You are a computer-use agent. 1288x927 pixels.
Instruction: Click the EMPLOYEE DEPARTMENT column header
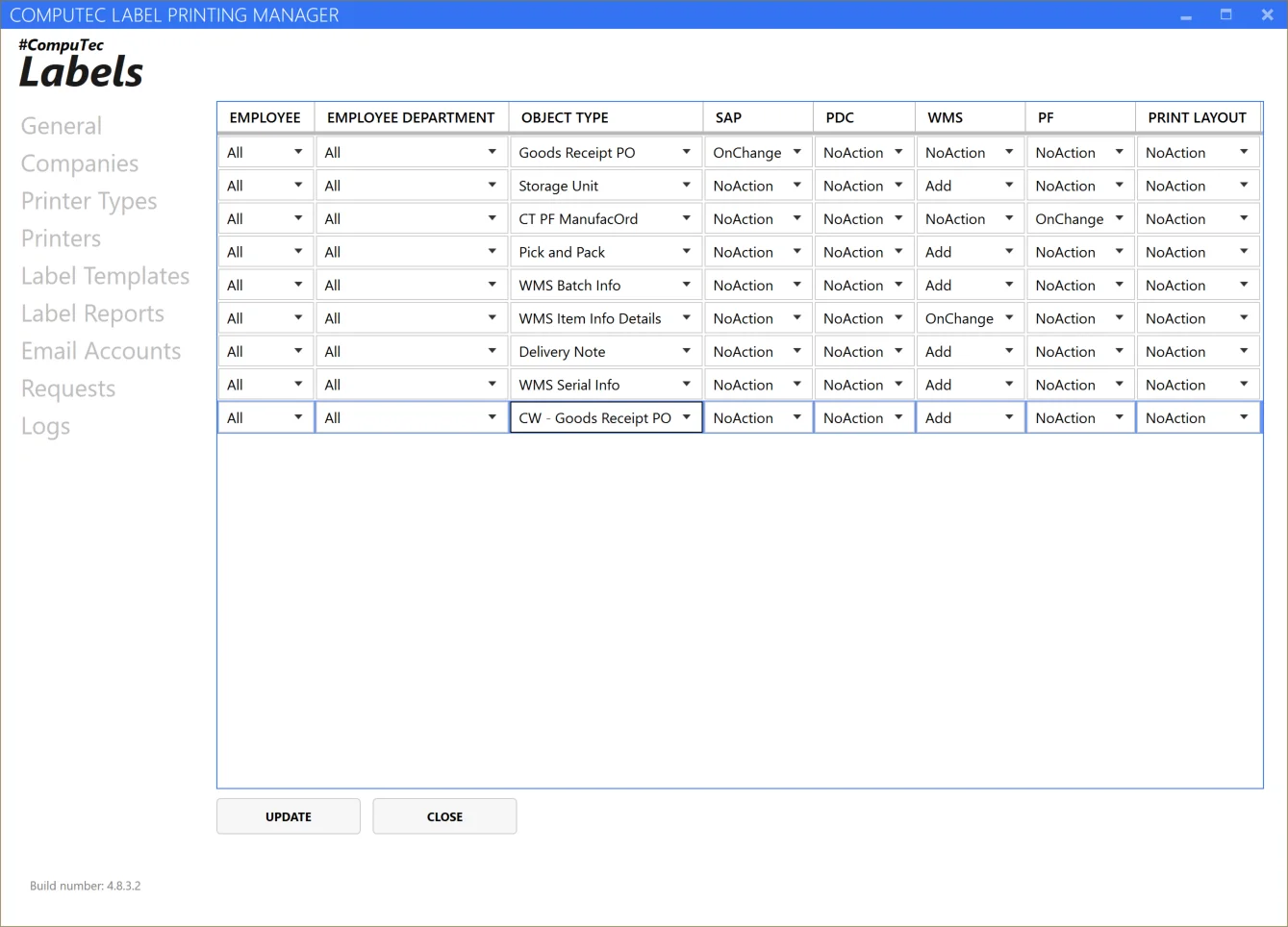(411, 117)
